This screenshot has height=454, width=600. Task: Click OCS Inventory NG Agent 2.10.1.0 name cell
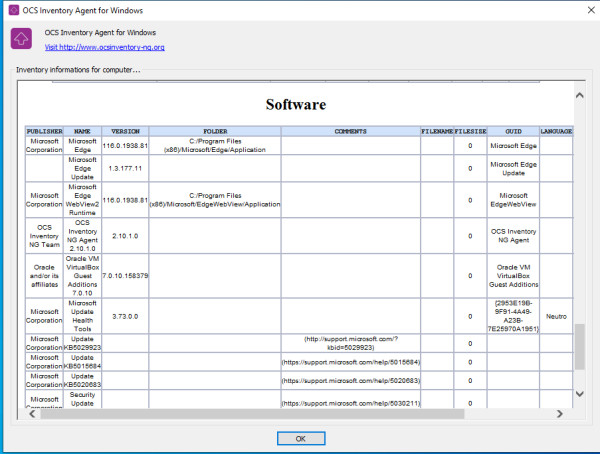pos(82,236)
